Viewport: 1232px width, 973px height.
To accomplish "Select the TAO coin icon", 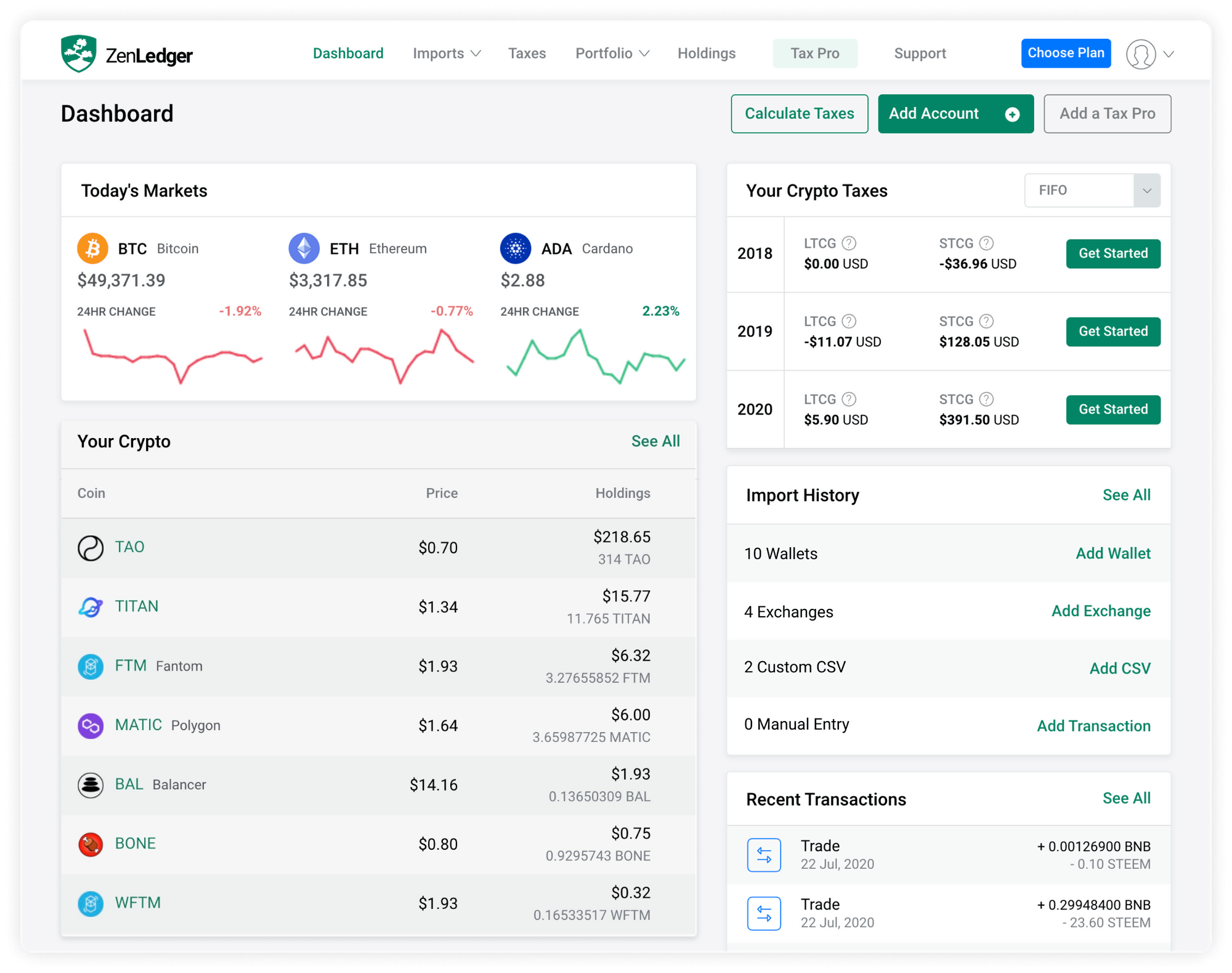I will tap(91, 547).
